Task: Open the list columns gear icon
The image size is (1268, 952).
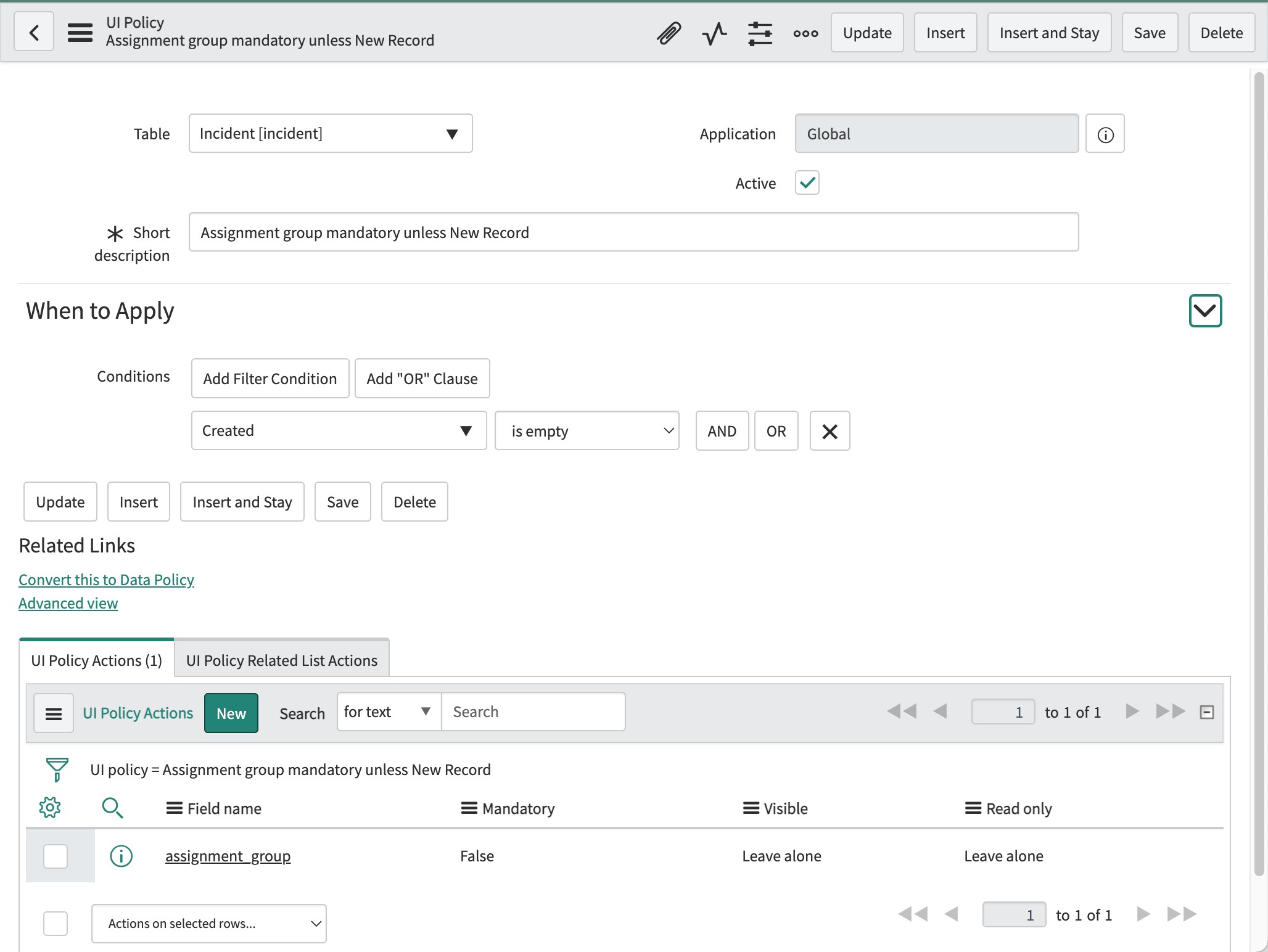Action: click(x=50, y=808)
